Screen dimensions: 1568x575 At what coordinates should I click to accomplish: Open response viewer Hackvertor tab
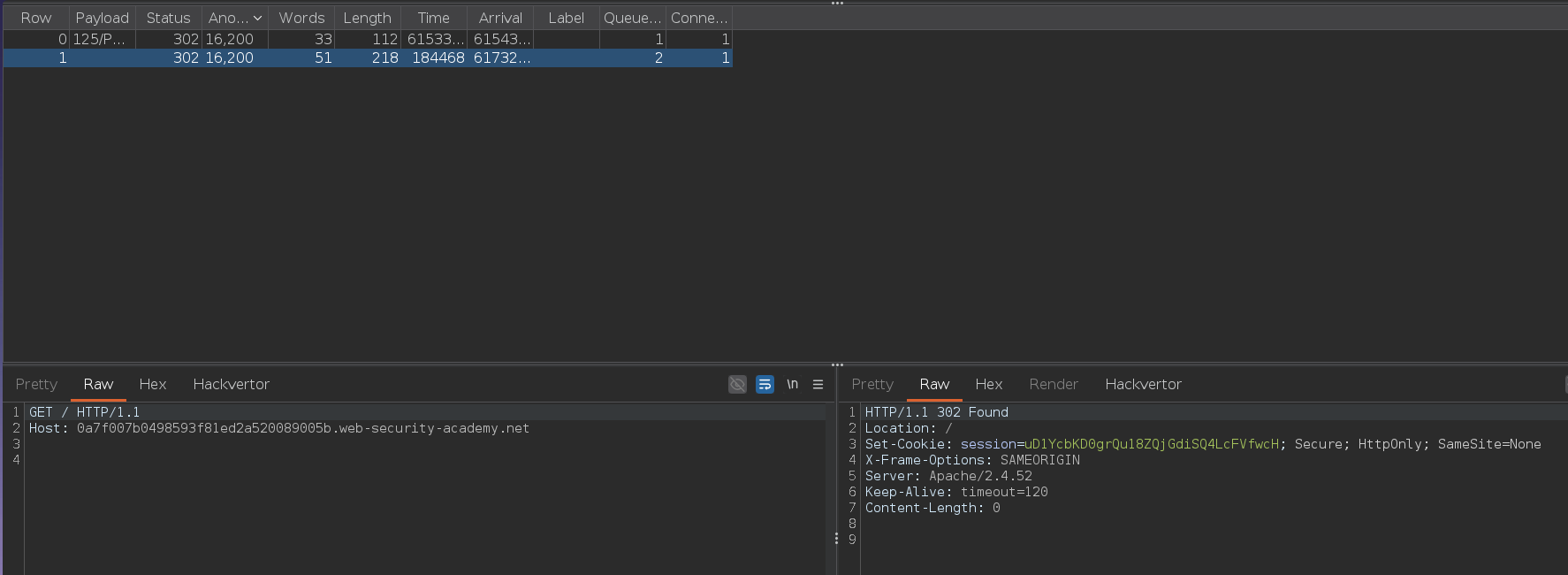[x=1143, y=384]
